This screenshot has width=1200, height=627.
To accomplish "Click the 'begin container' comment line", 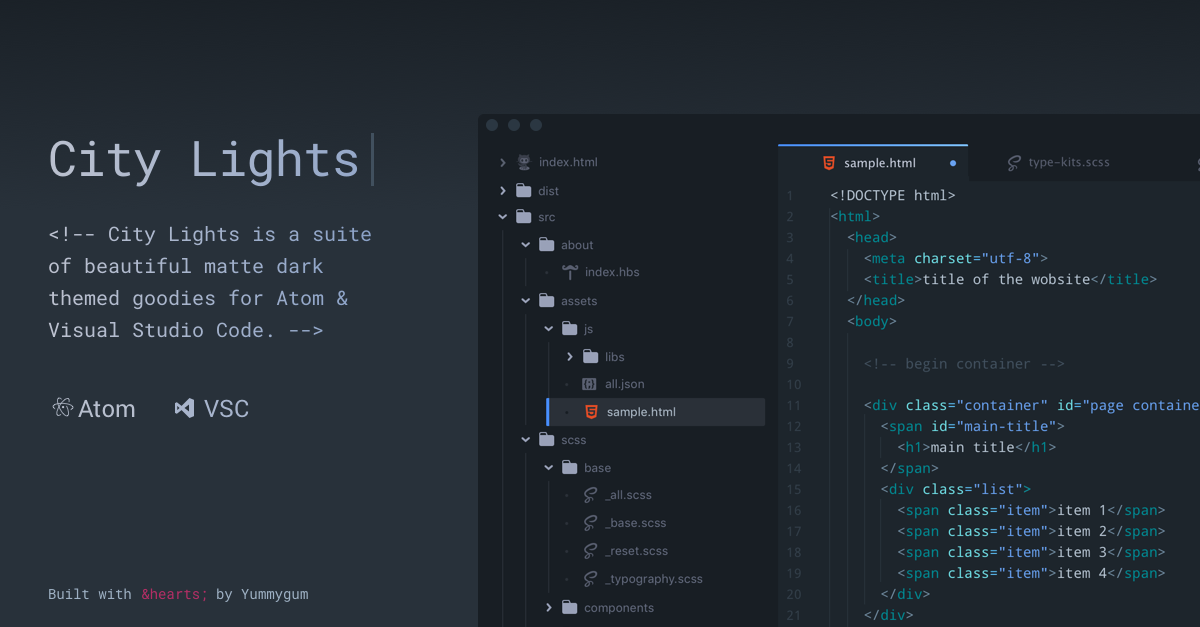I will (x=964, y=363).
